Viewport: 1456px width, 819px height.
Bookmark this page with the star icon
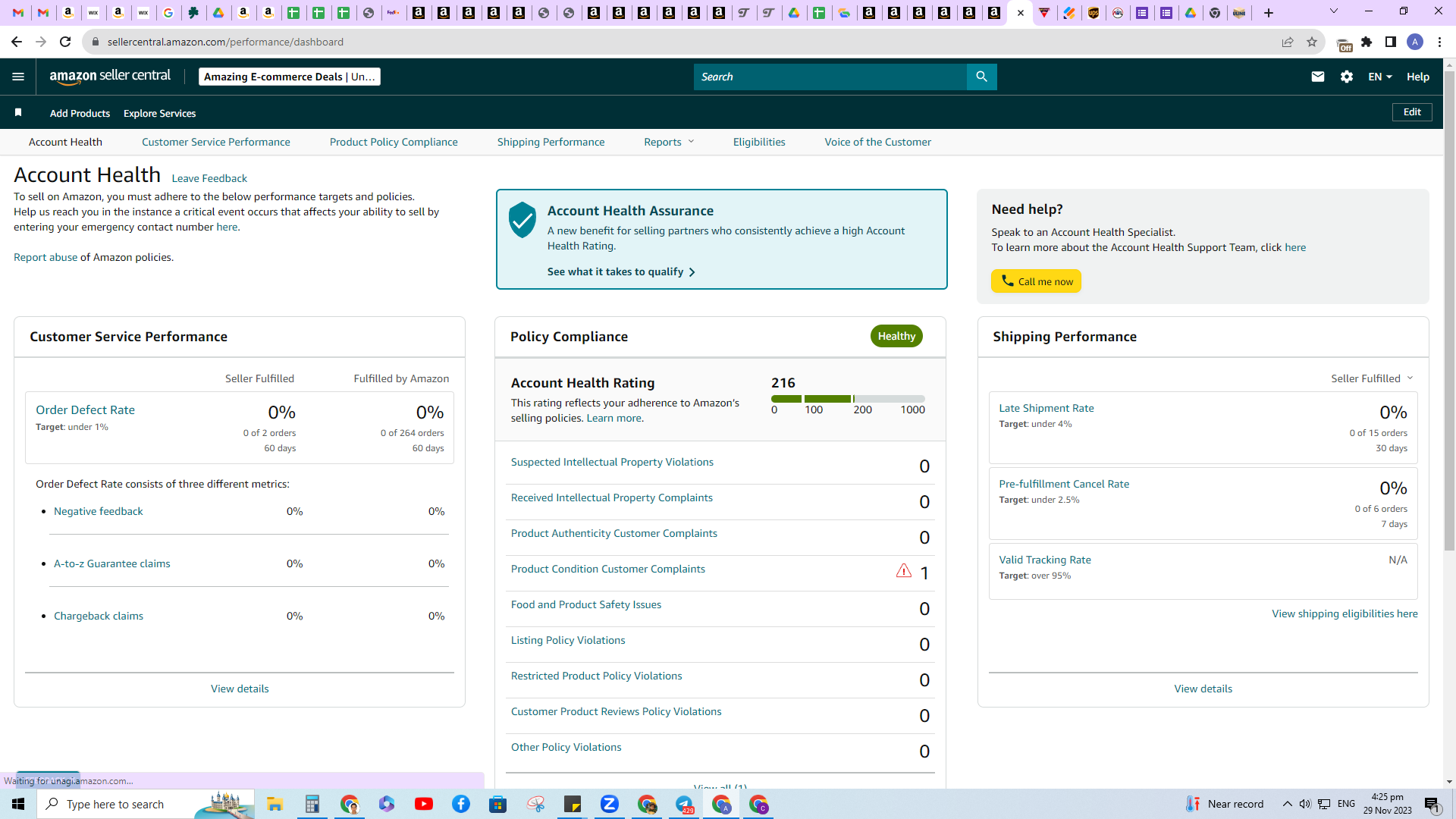(x=1312, y=42)
